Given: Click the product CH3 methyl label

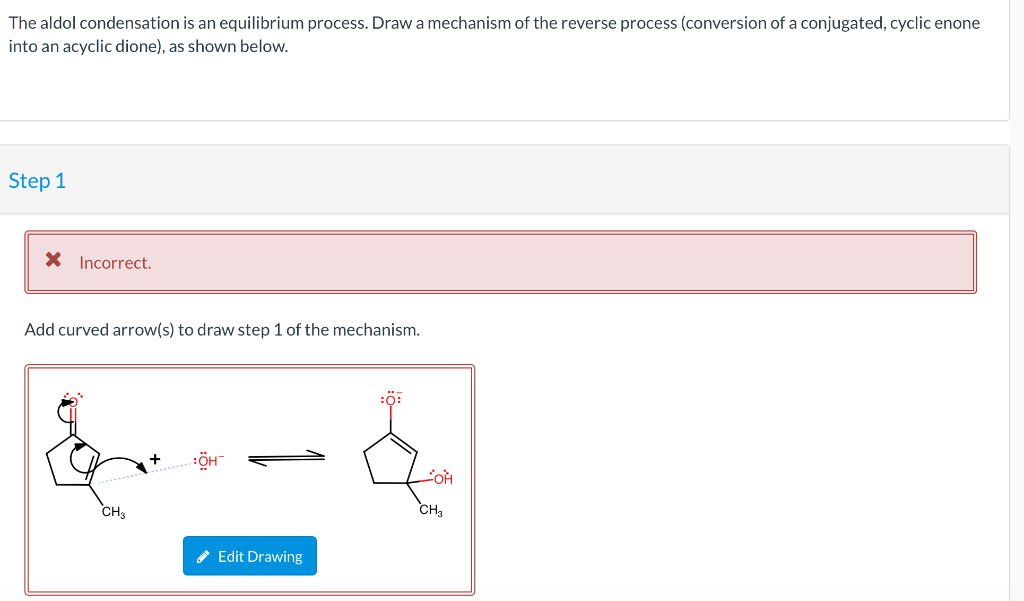Looking at the screenshot, I should click(431, 510).
